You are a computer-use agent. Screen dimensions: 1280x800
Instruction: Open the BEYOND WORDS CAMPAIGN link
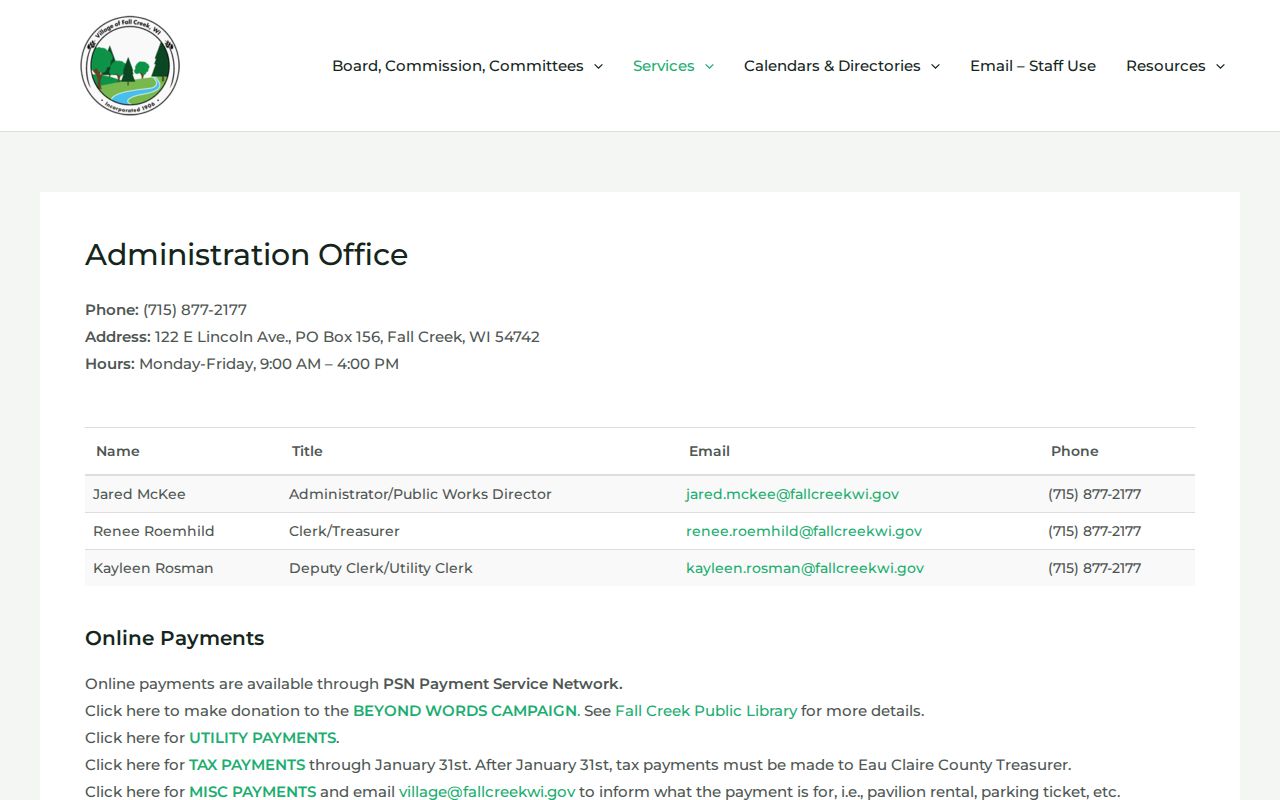point(465,711)
